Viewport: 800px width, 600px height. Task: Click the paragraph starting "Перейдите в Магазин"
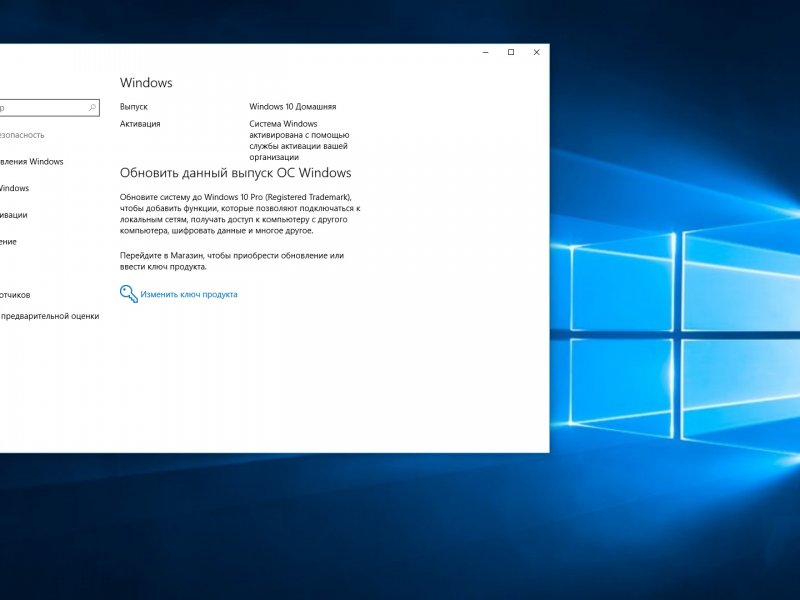[232, 261]
